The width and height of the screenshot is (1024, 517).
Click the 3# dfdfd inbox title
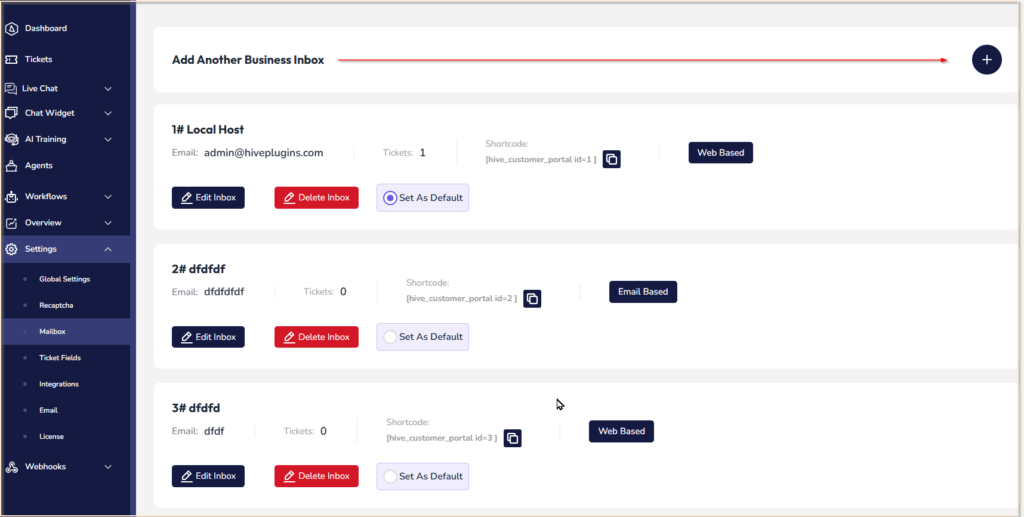tap(196, 408)
